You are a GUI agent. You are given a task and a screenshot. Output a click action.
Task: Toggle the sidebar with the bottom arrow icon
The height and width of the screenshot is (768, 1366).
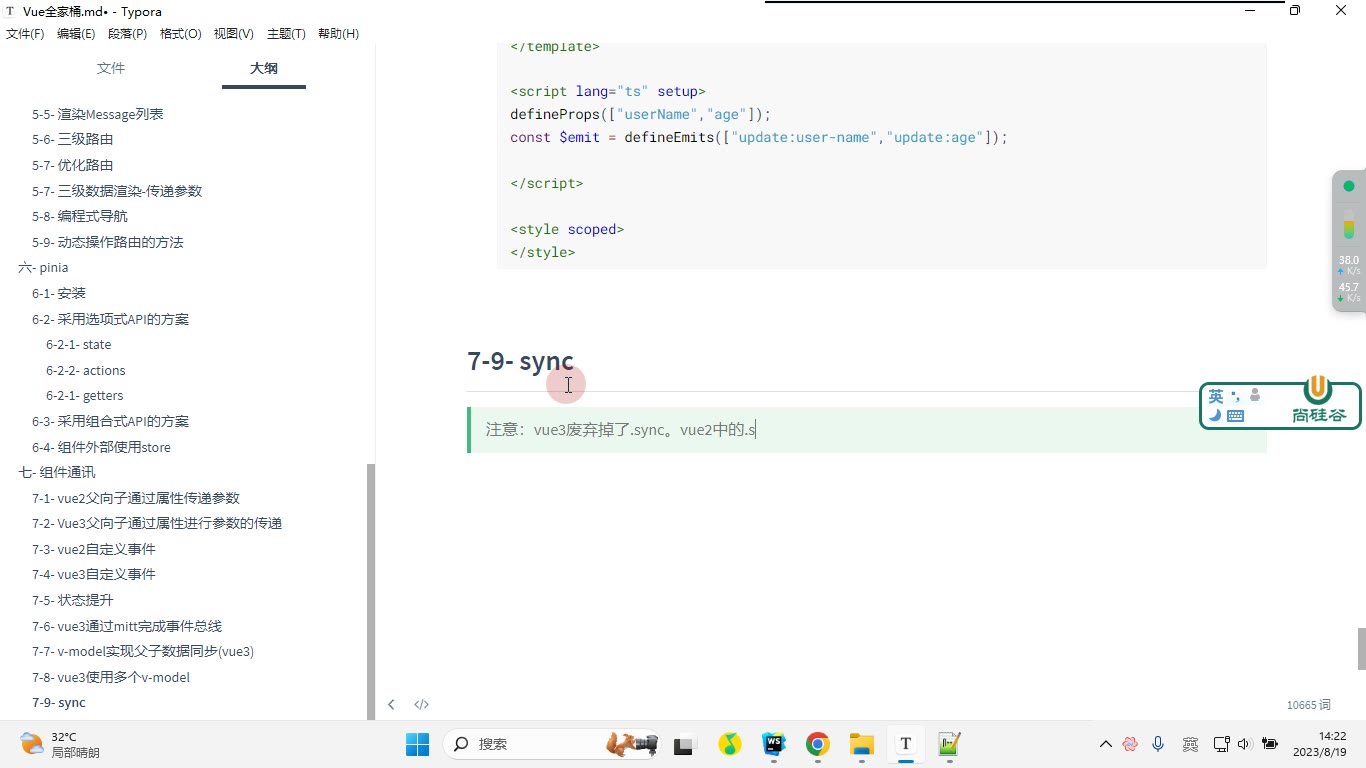point(391,704)
